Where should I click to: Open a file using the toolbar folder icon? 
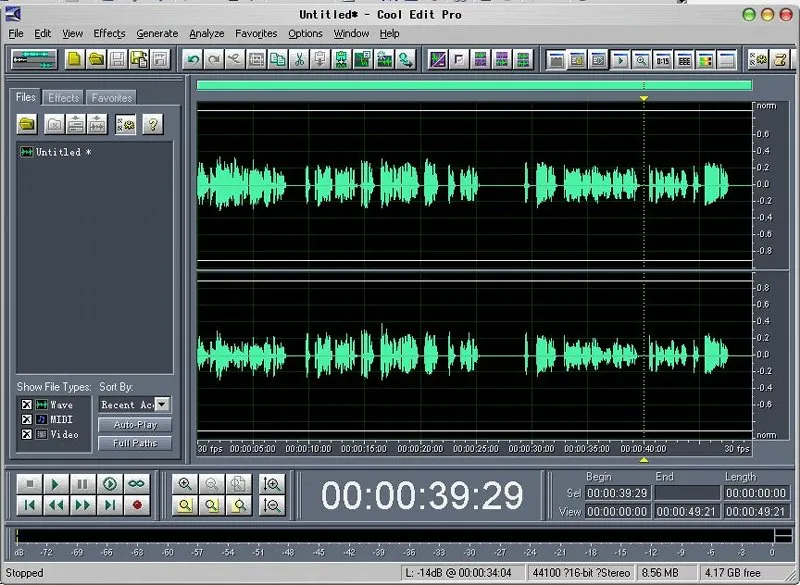[x=96, y=60]
